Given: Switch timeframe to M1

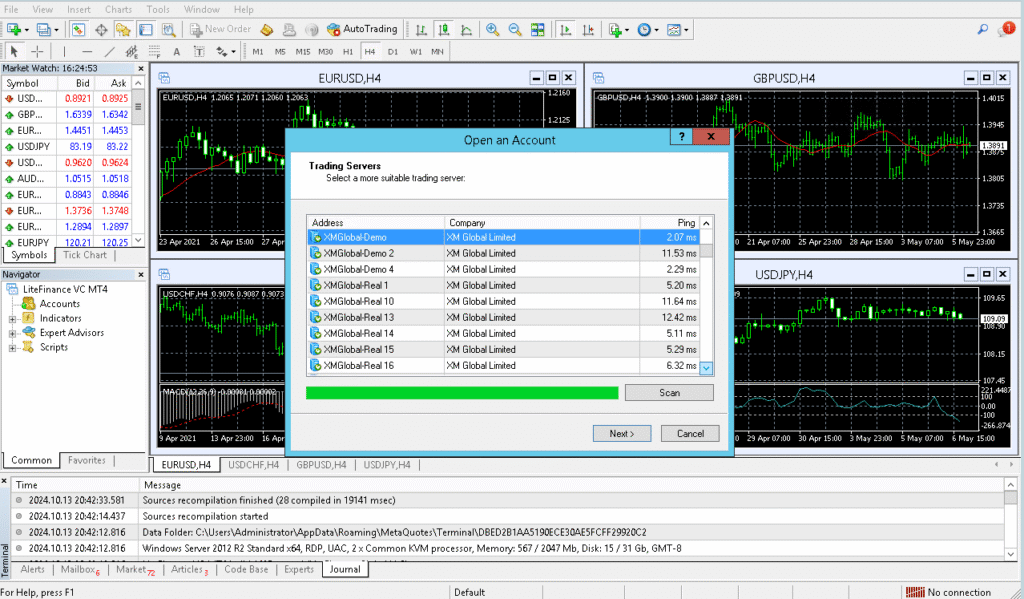Looking at the screenshot, I should point(258,52).
